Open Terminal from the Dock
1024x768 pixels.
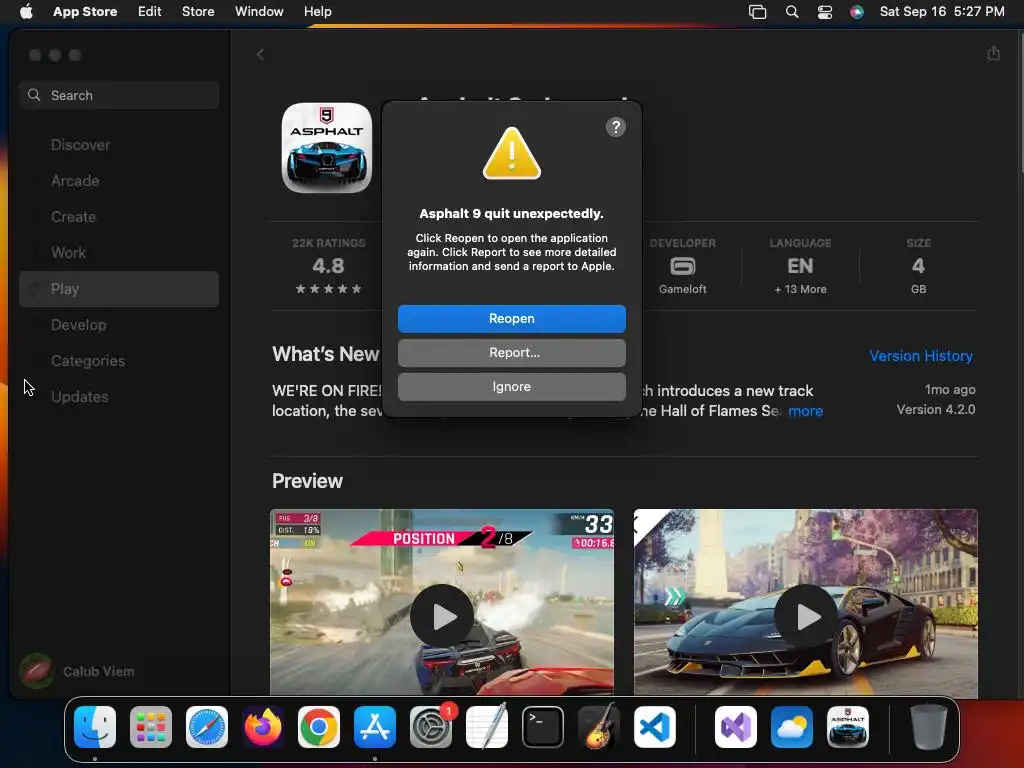tap(543, 727)
